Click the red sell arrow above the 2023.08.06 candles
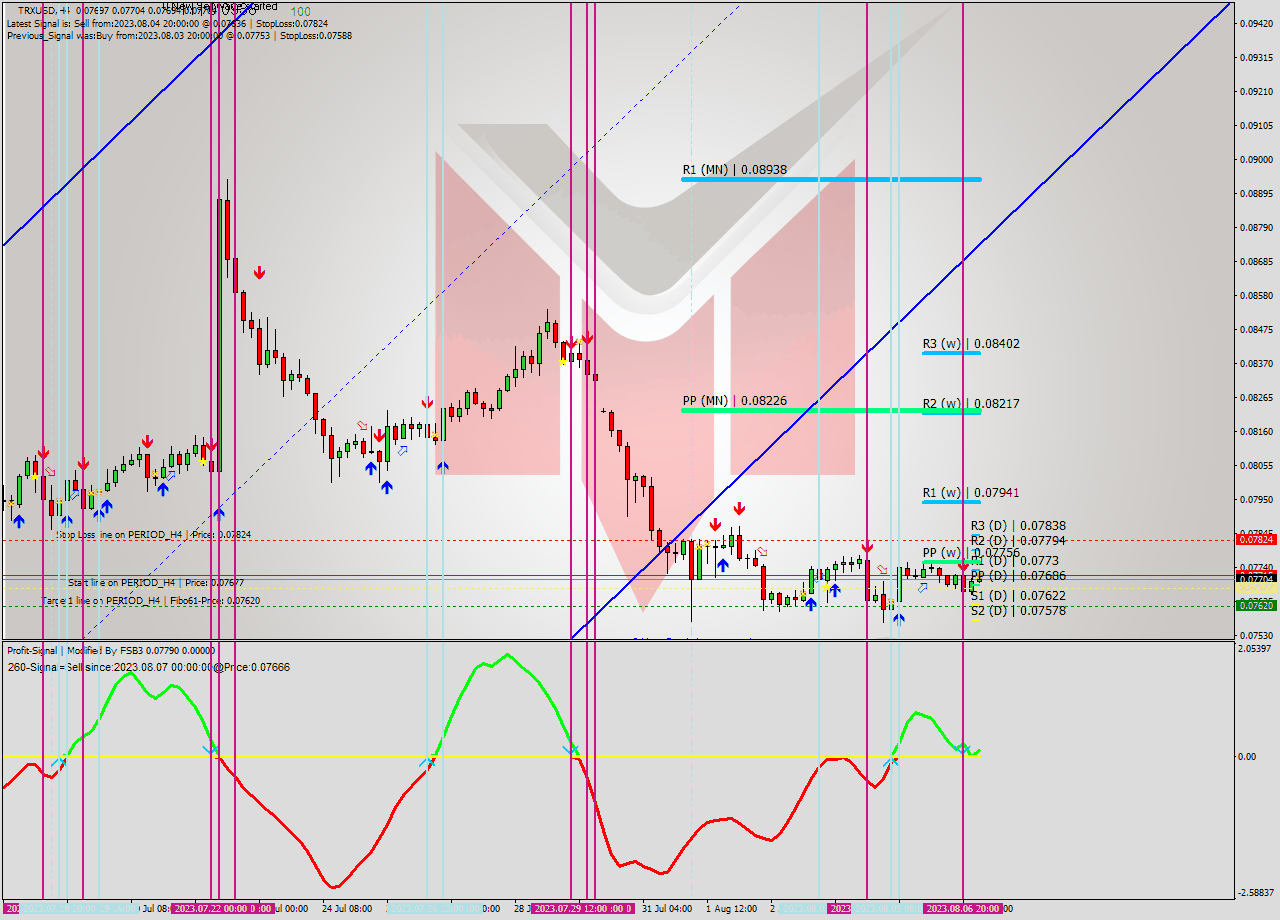 pos(961,566)
